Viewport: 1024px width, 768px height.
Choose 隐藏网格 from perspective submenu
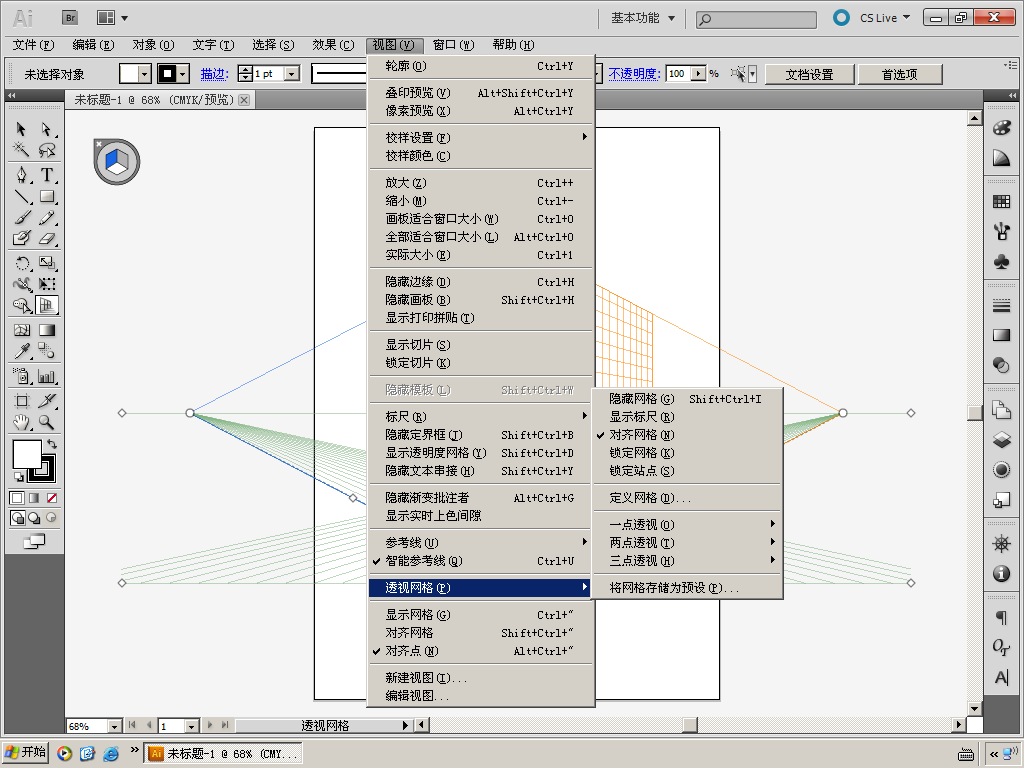pyautogui.click(x=642, y=399)
